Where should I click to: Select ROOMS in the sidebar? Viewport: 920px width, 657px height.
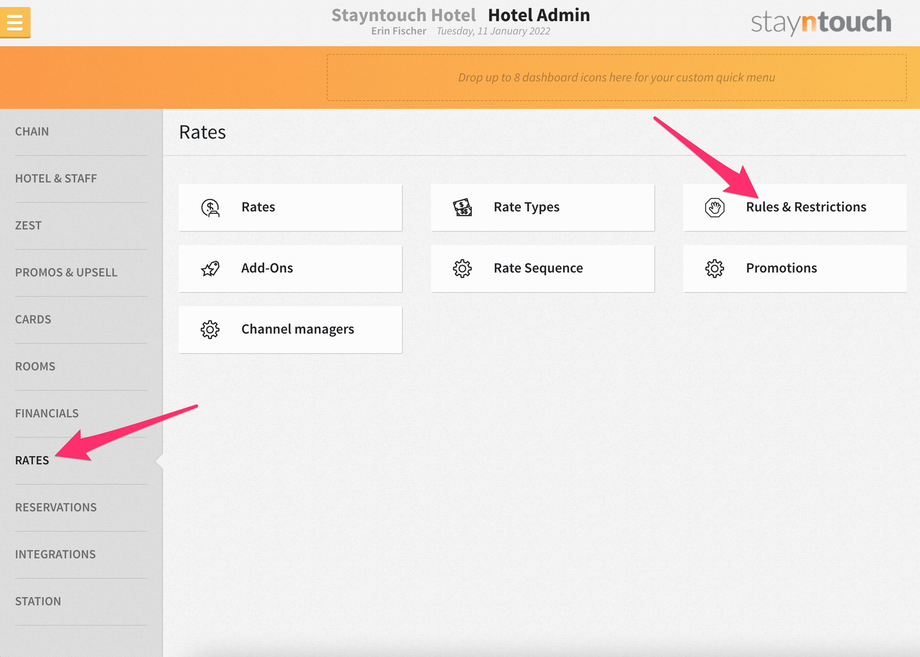click(x=35, y=366)
